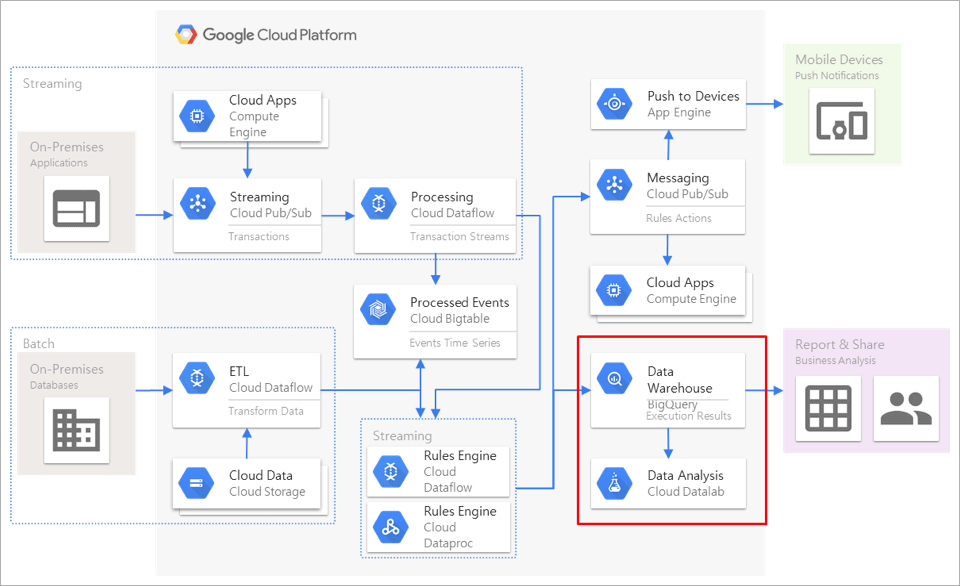The image size is (960, 586).
Task: Click the grid table icon under Report & Share
Action: [828, 408]
